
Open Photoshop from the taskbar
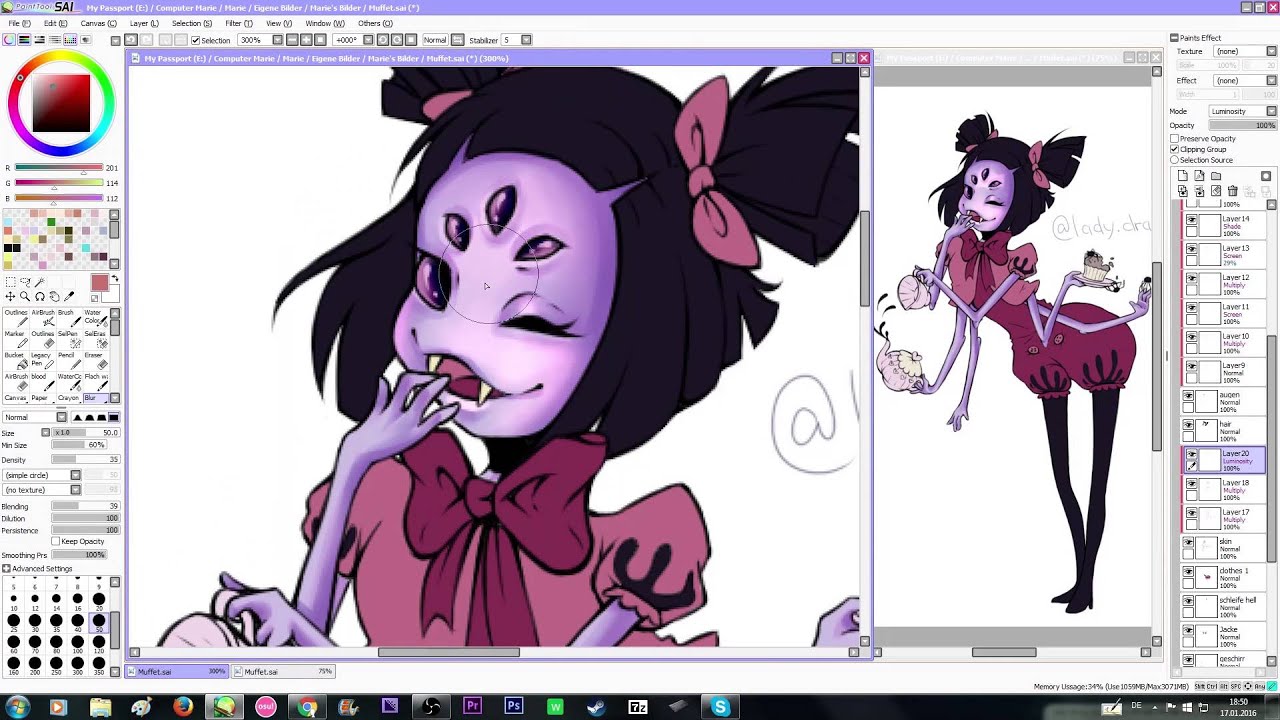[x=513, y=707]
